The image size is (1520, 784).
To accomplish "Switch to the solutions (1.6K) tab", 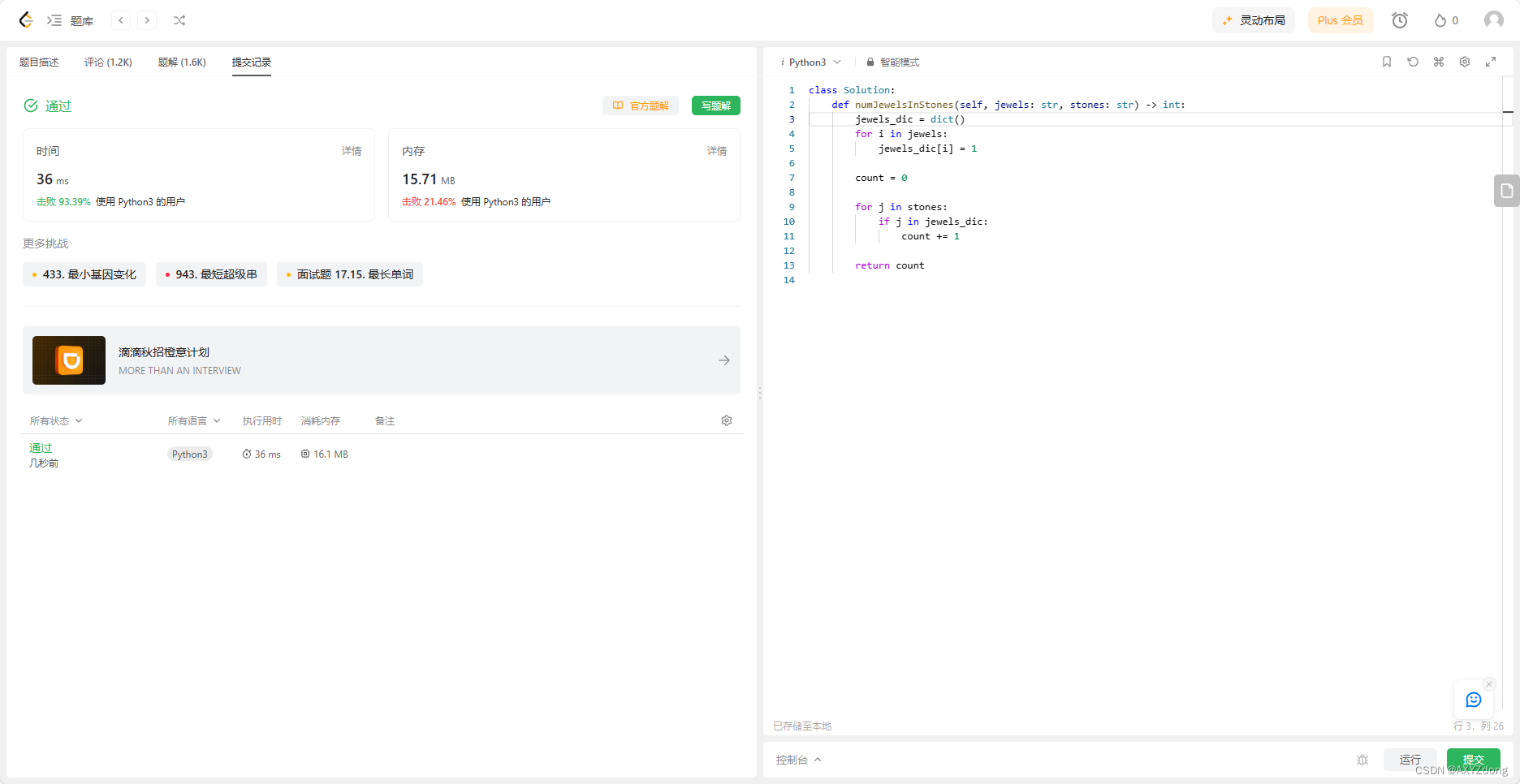I will click(x=182, y=62).
